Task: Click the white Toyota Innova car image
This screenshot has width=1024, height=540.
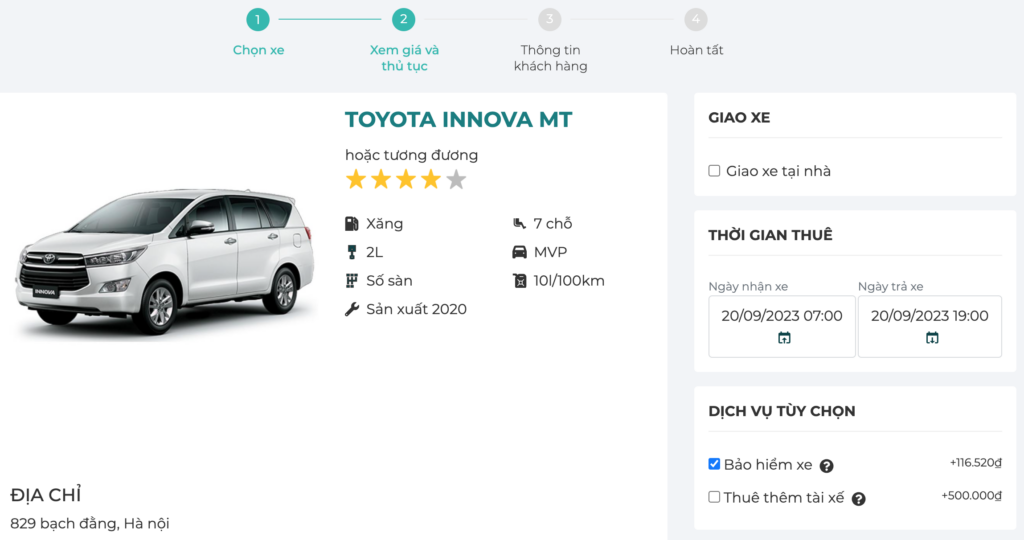Action: 160,260
